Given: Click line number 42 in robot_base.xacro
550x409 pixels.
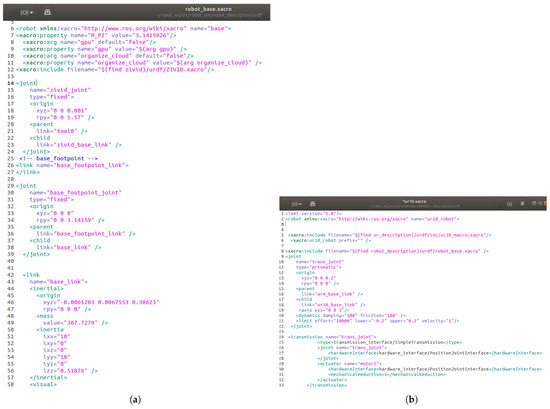Looking at the screenshot, I should coord(11,275).
